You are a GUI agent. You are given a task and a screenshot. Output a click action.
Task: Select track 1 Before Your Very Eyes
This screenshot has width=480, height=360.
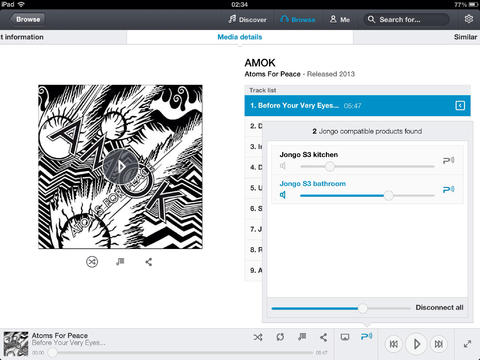[357, 106]
